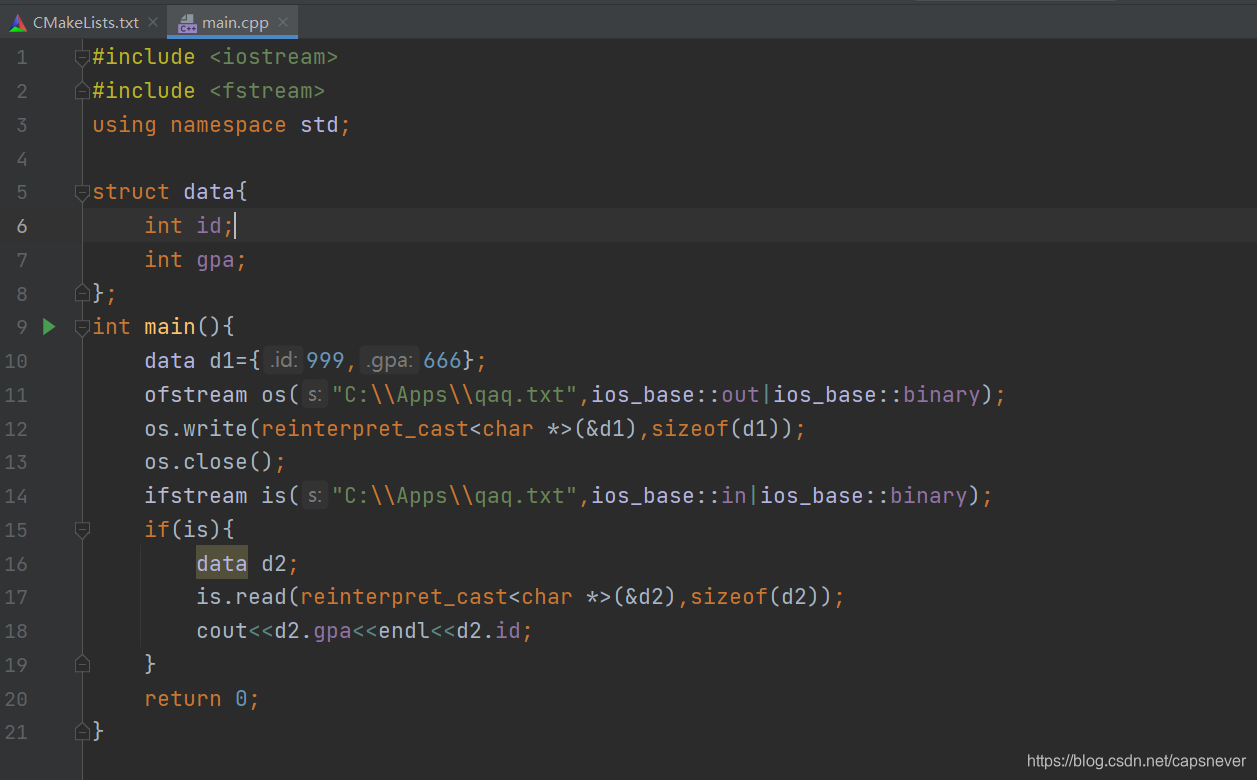Click 'cout' on line 18
Viewport: 1257px width, 780px height.
[x=221, y=631]
